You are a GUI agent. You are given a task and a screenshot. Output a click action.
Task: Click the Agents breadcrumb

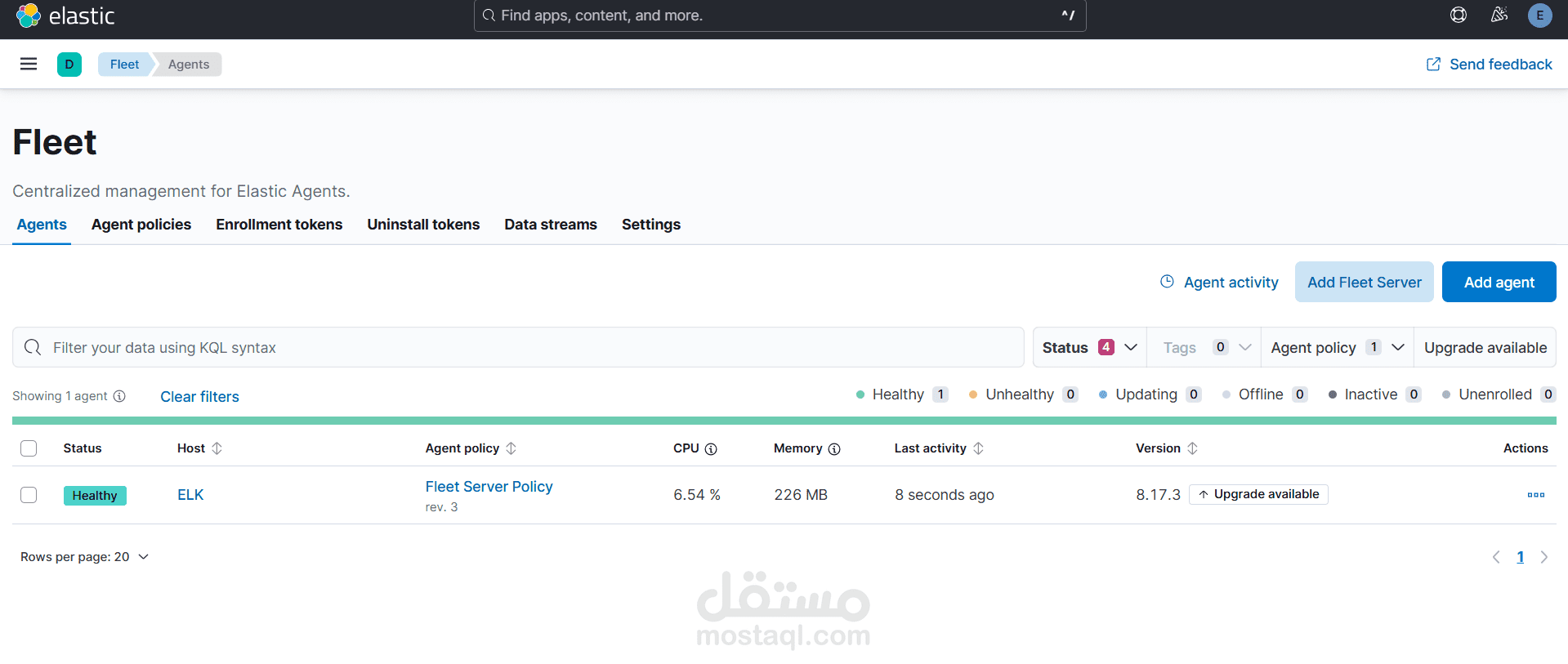coord(189,64)
